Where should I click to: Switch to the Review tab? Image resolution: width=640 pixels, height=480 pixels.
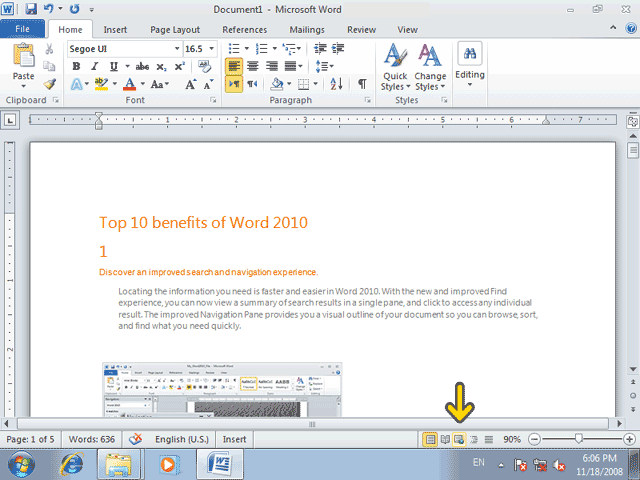361,30
